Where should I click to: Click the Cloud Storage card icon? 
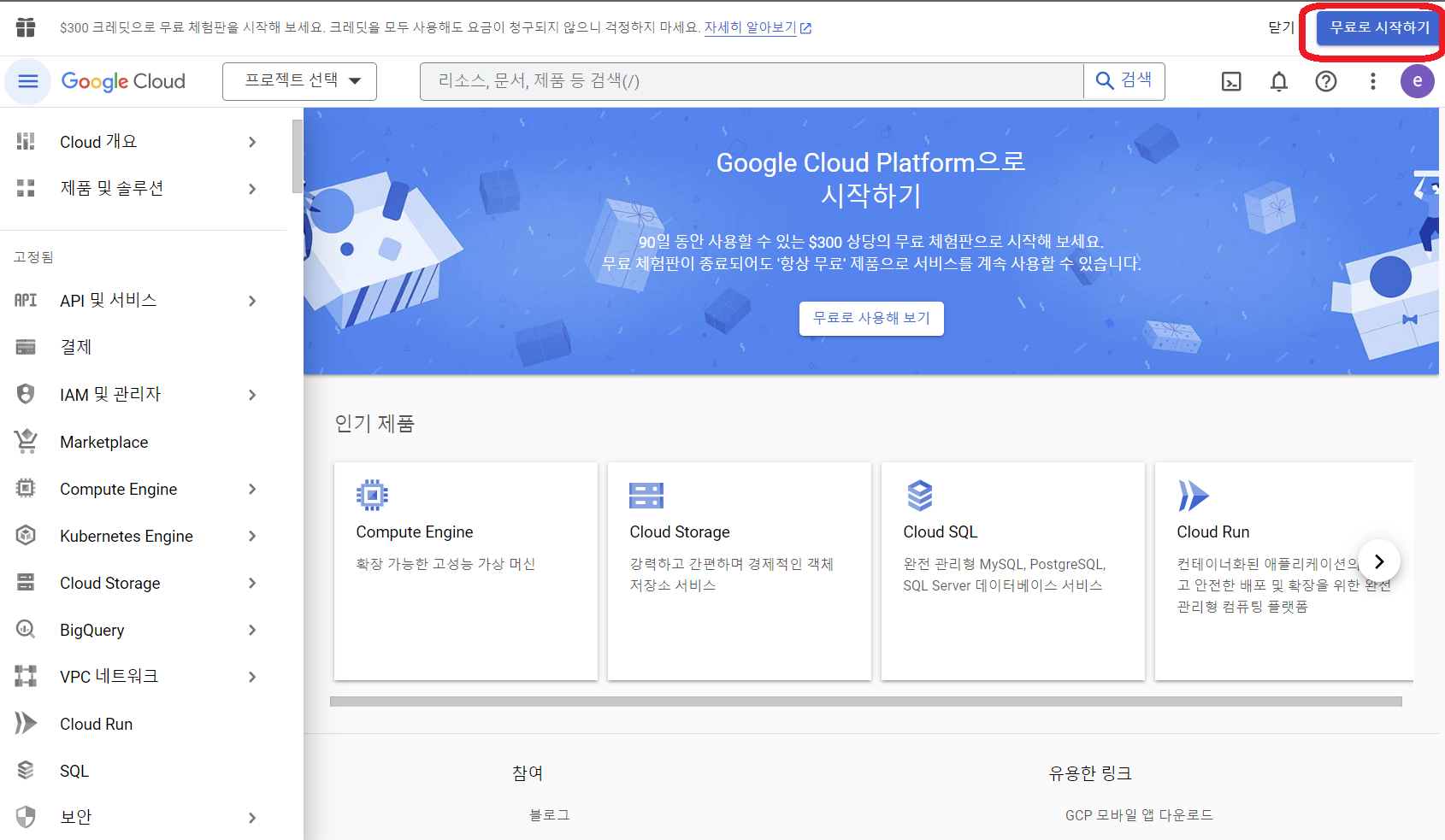[646, 496]
